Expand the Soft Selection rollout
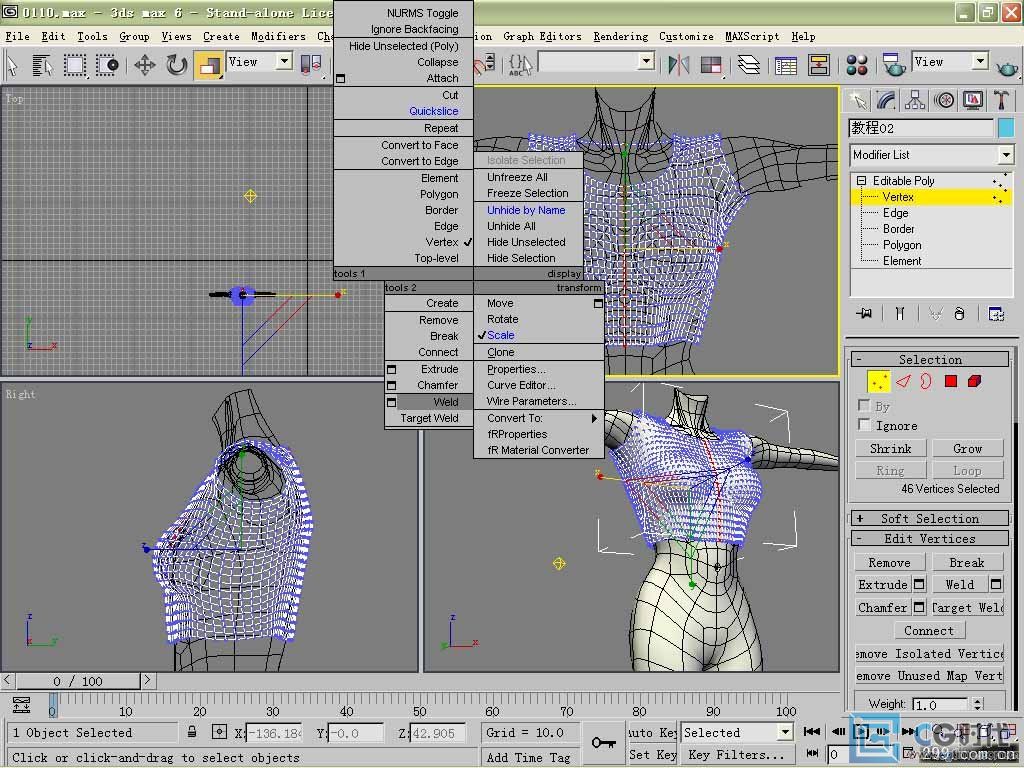The height and width of the screenshot is (768, 1024). tap(930, 519)
